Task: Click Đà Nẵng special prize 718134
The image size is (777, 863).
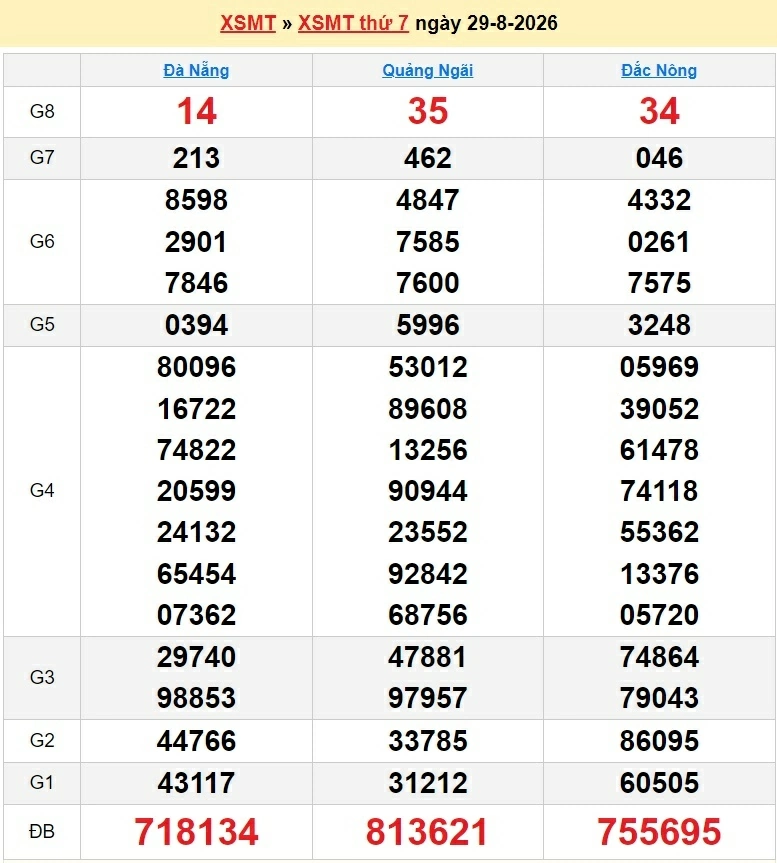Action: pos(196,831)
